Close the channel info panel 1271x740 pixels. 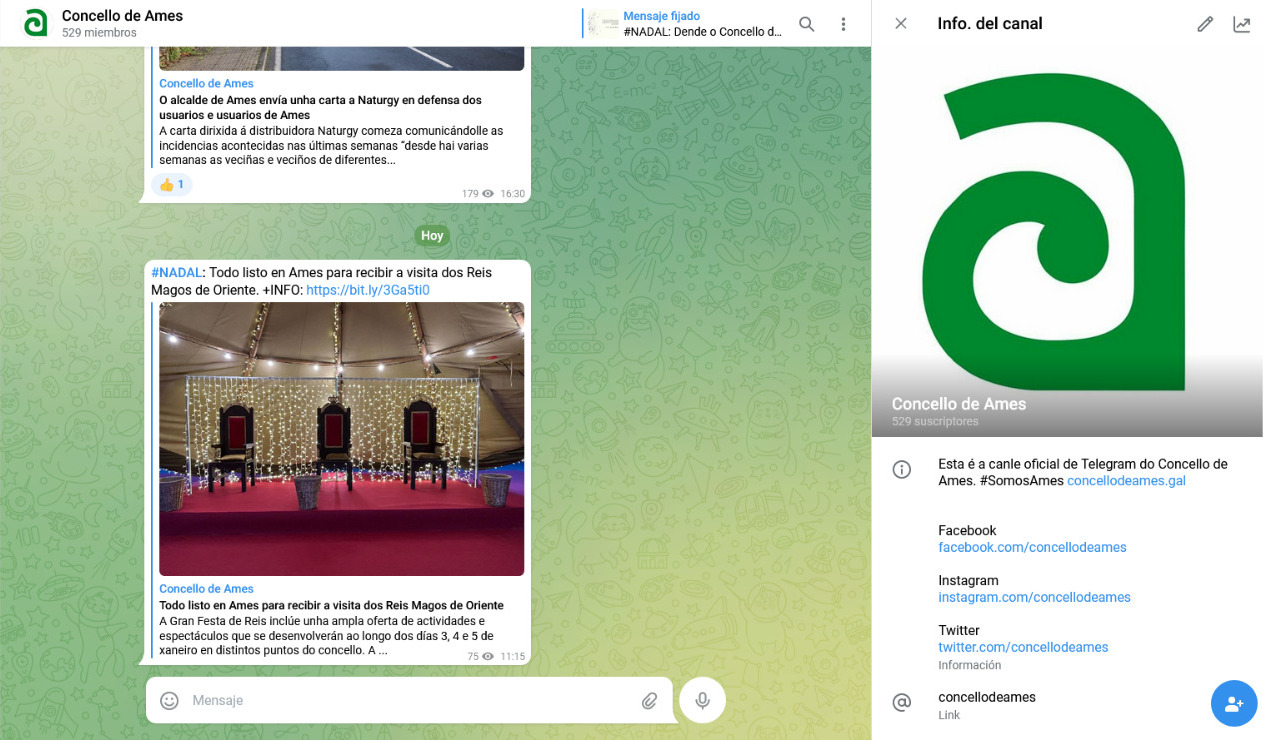pyautogui.click(x=901, y=24)
